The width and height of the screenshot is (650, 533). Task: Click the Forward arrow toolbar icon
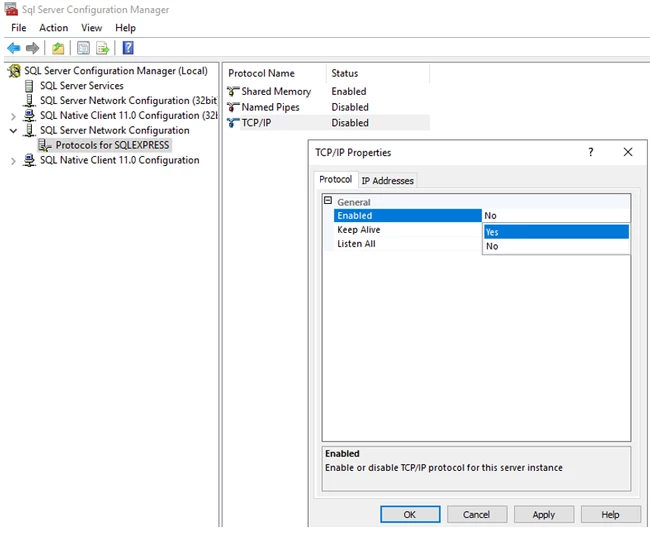coord(32,48)
